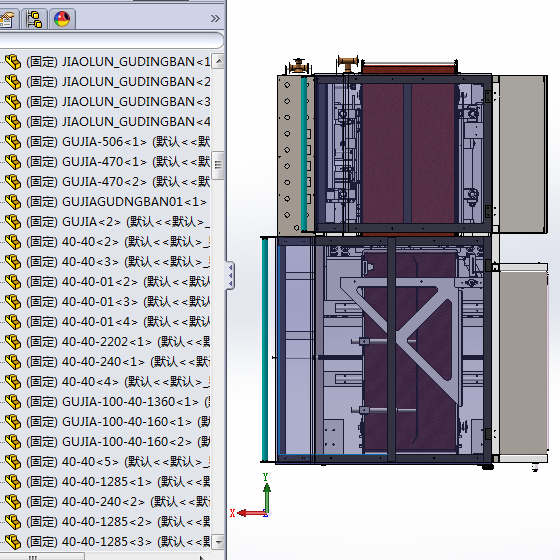Open the PropertyManager tab icon
The height and width of the screenshot is (560, 560).
click(7, 19)
